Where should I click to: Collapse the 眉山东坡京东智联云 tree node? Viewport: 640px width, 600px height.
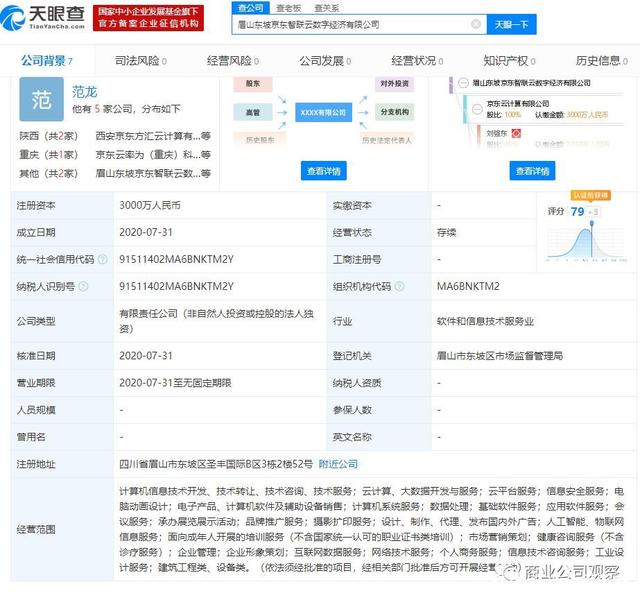[x=463, y=83]
